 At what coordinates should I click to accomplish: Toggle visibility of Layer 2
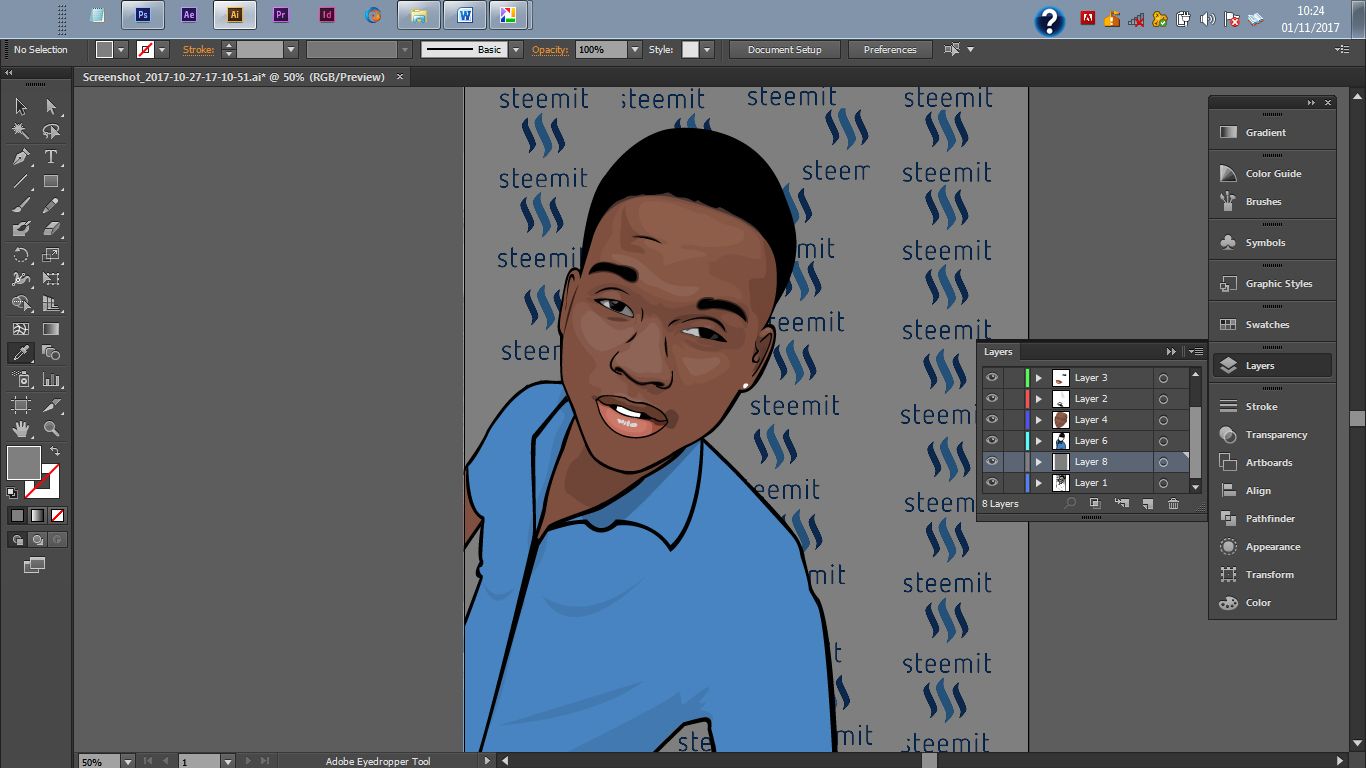coord(992,399)
